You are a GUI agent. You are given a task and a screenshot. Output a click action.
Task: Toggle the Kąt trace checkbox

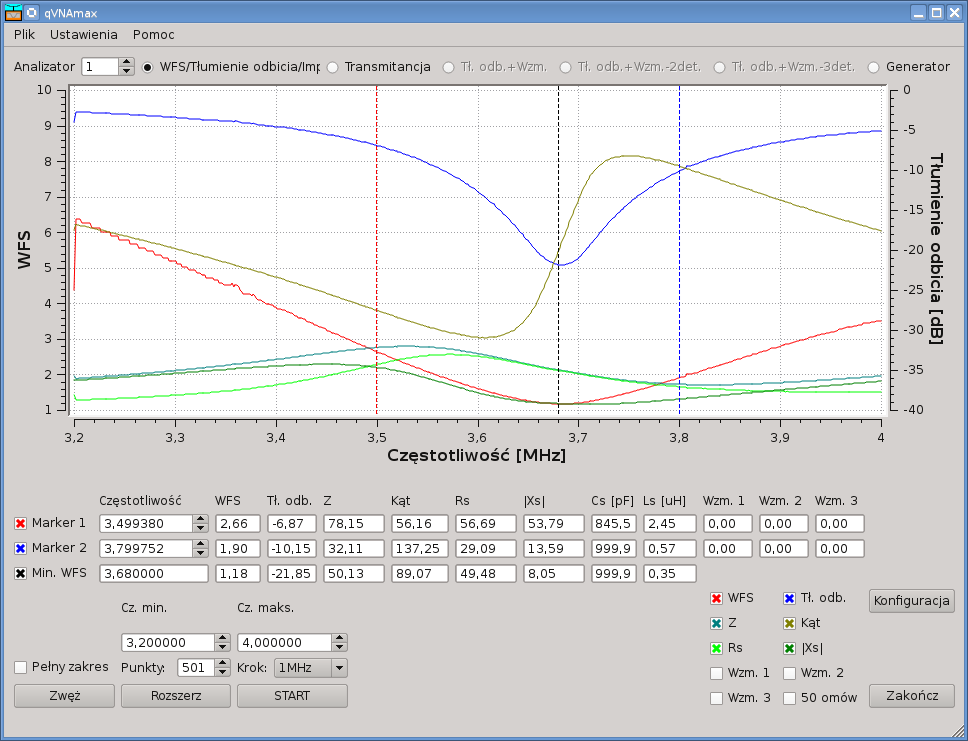pos(790,623)
